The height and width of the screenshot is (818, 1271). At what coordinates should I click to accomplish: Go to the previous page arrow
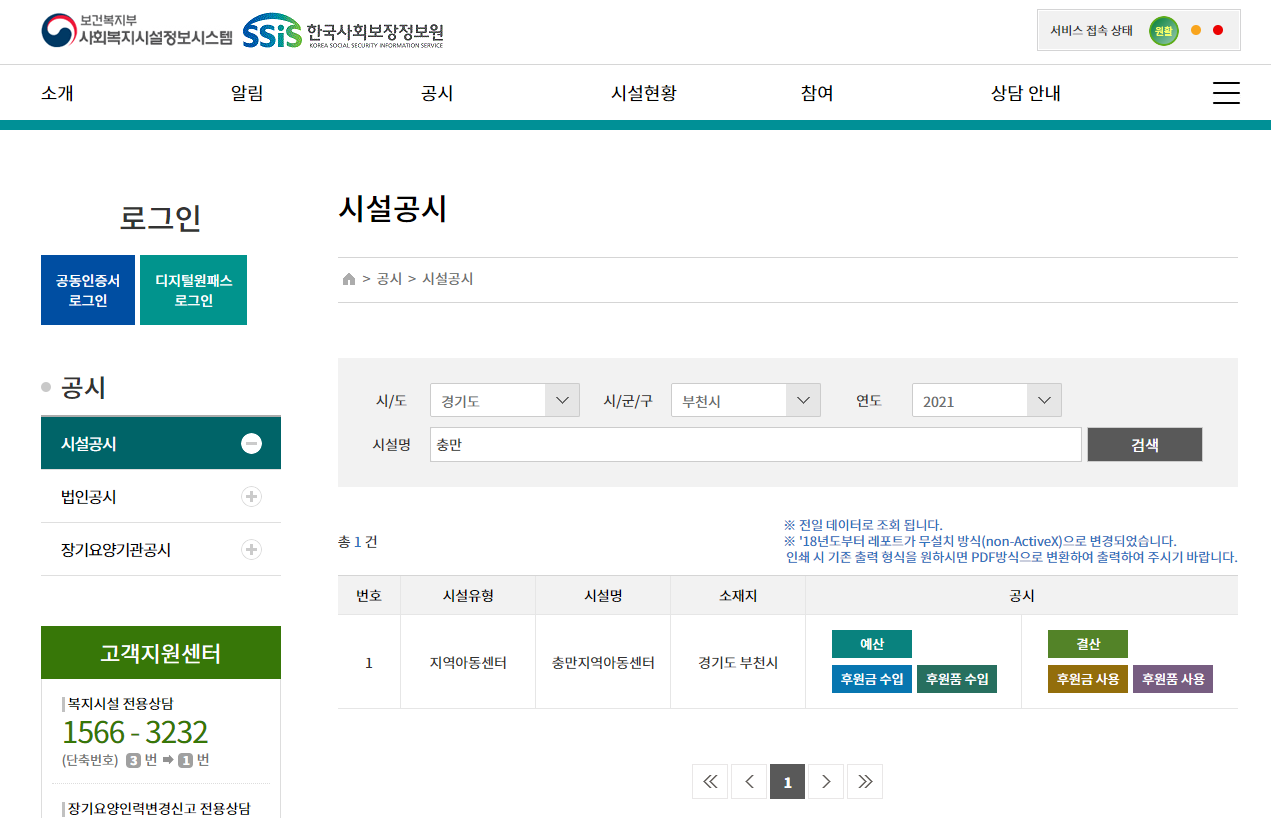click(749, 782)
